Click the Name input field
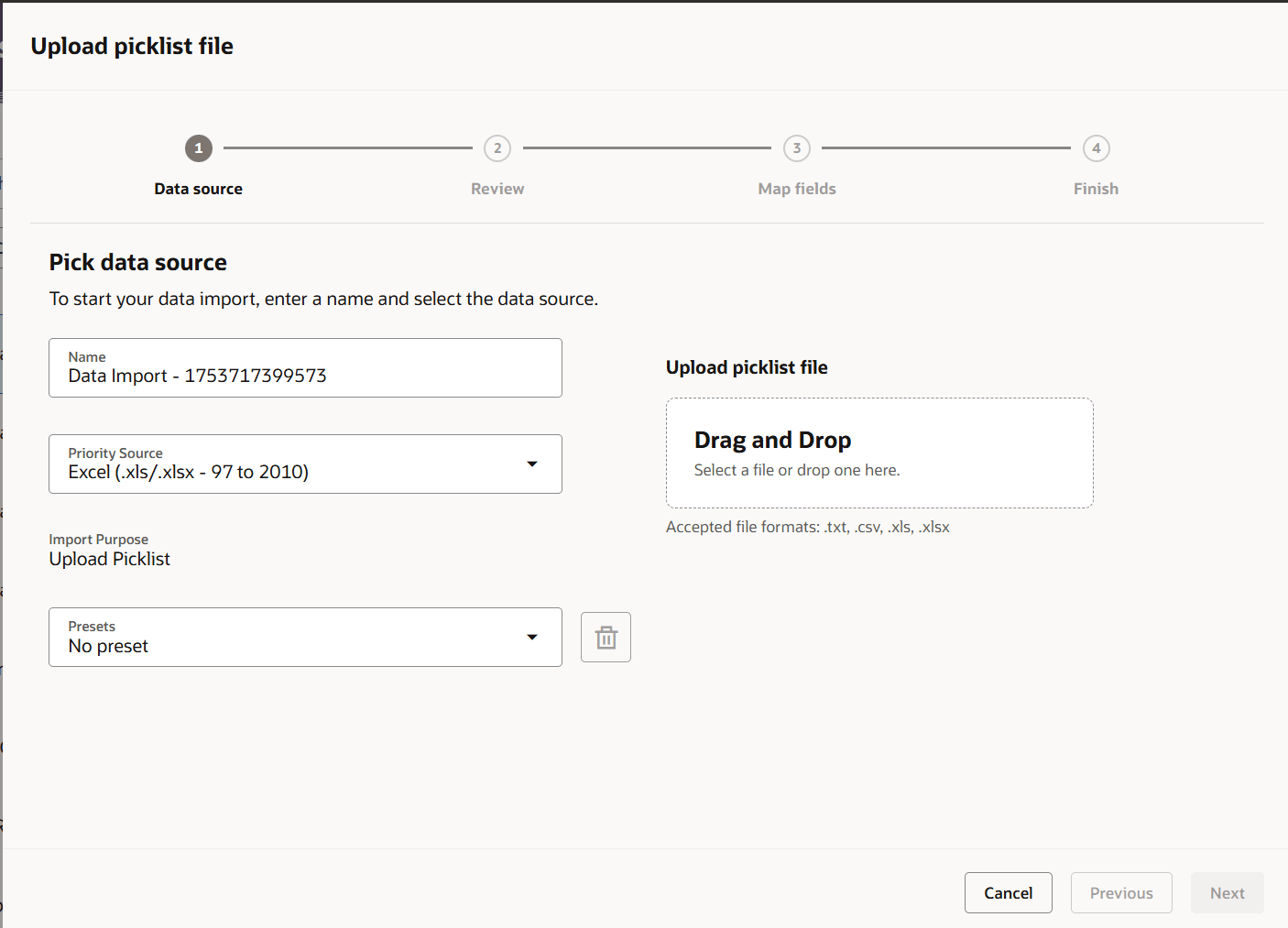Viewport: 1288px width, 928px height. click(305, 368)
